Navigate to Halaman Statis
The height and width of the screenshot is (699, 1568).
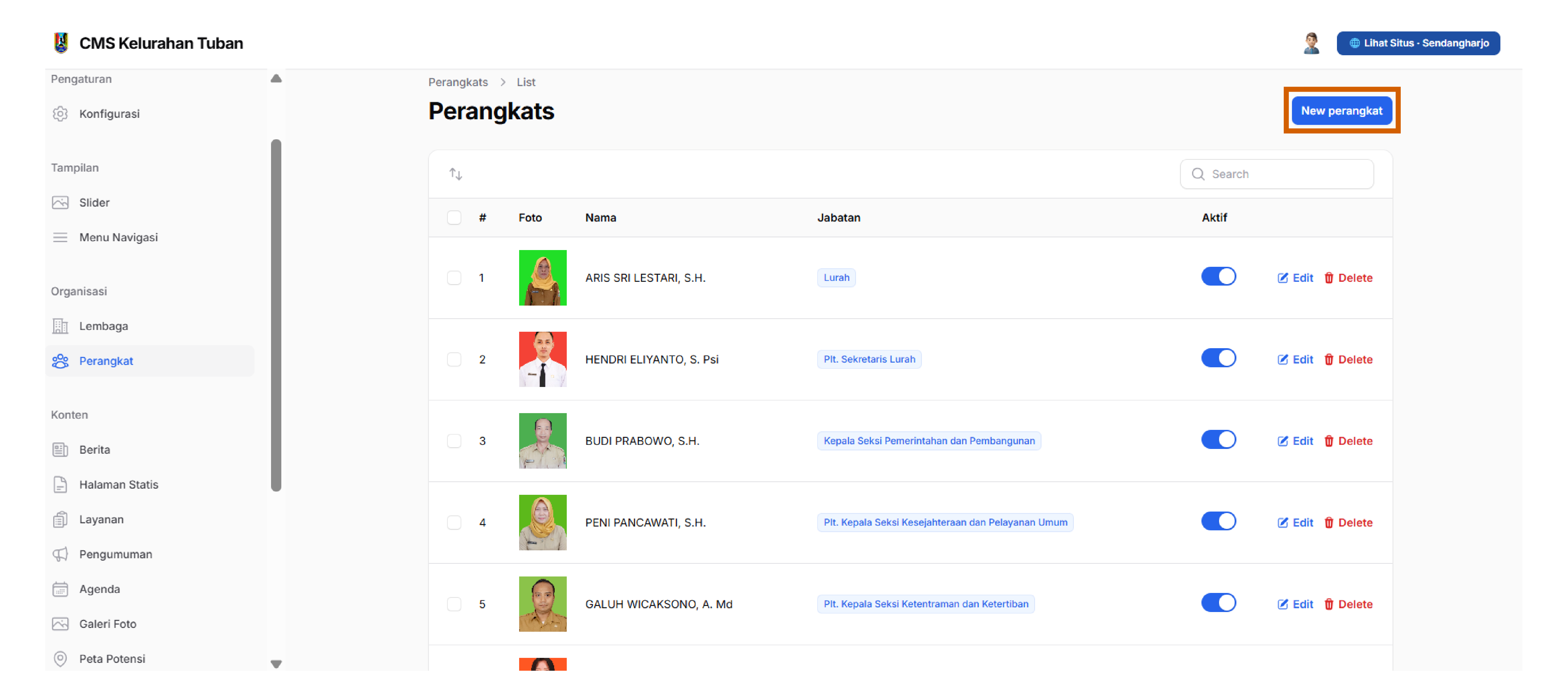pos(150,484)
